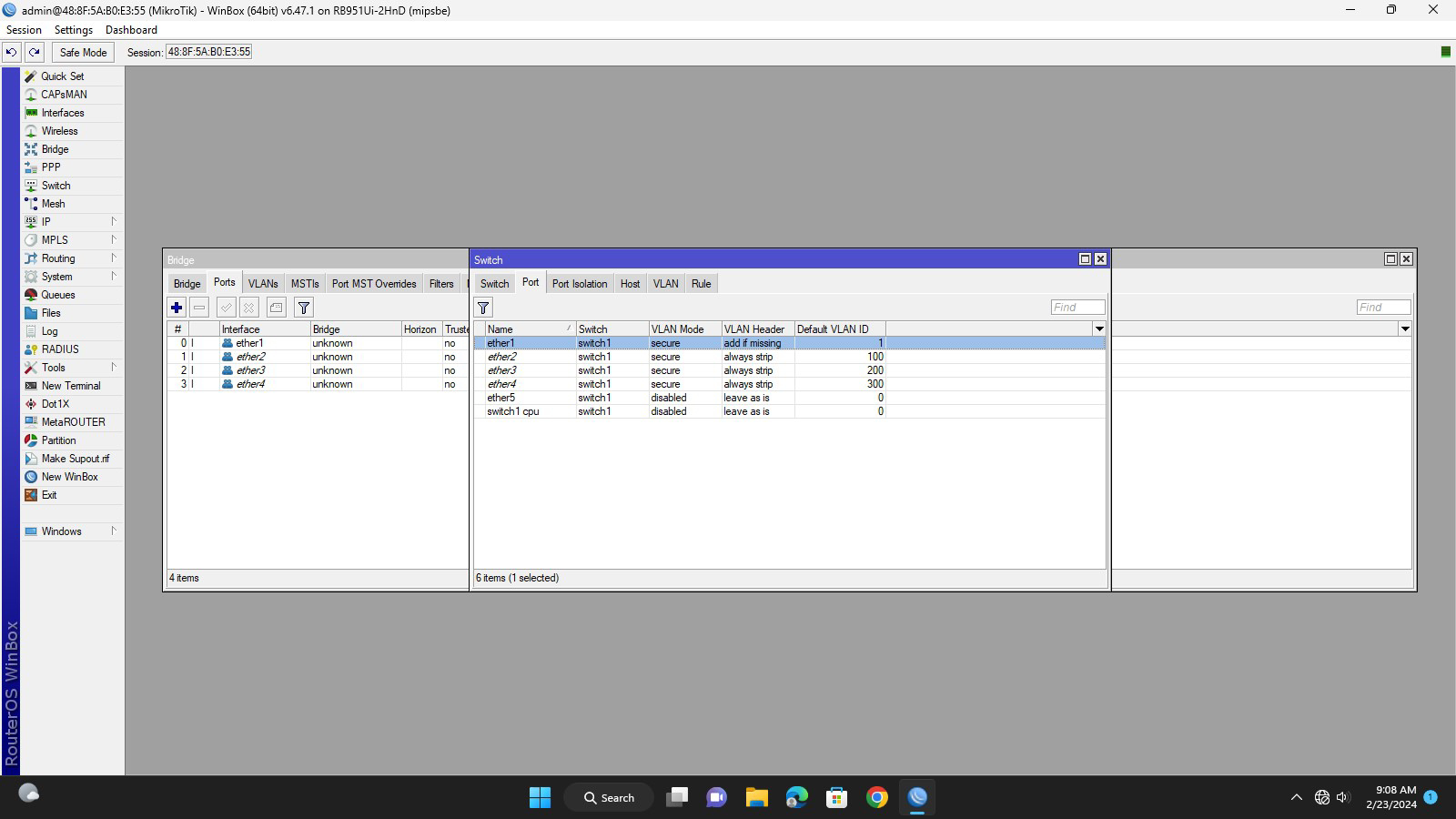Switch to the MSTIs tab
The width and height of the screenshot is (1456, 819).
tap(305, 284)
